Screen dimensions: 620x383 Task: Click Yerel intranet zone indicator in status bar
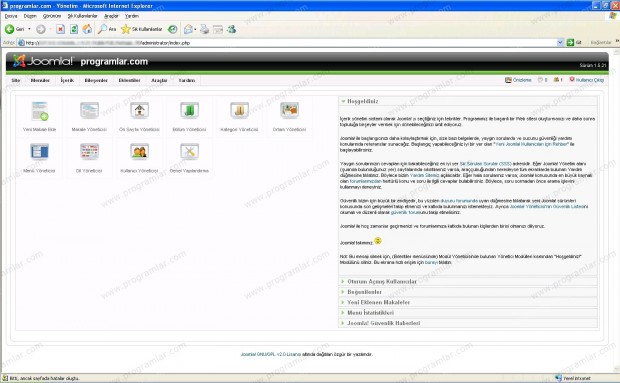click(x=573, y=378)
